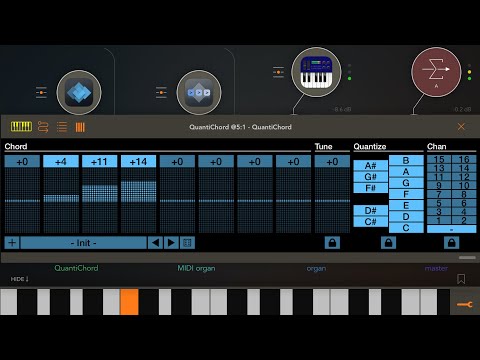Select MIDI channel 2

pos(464,220)
